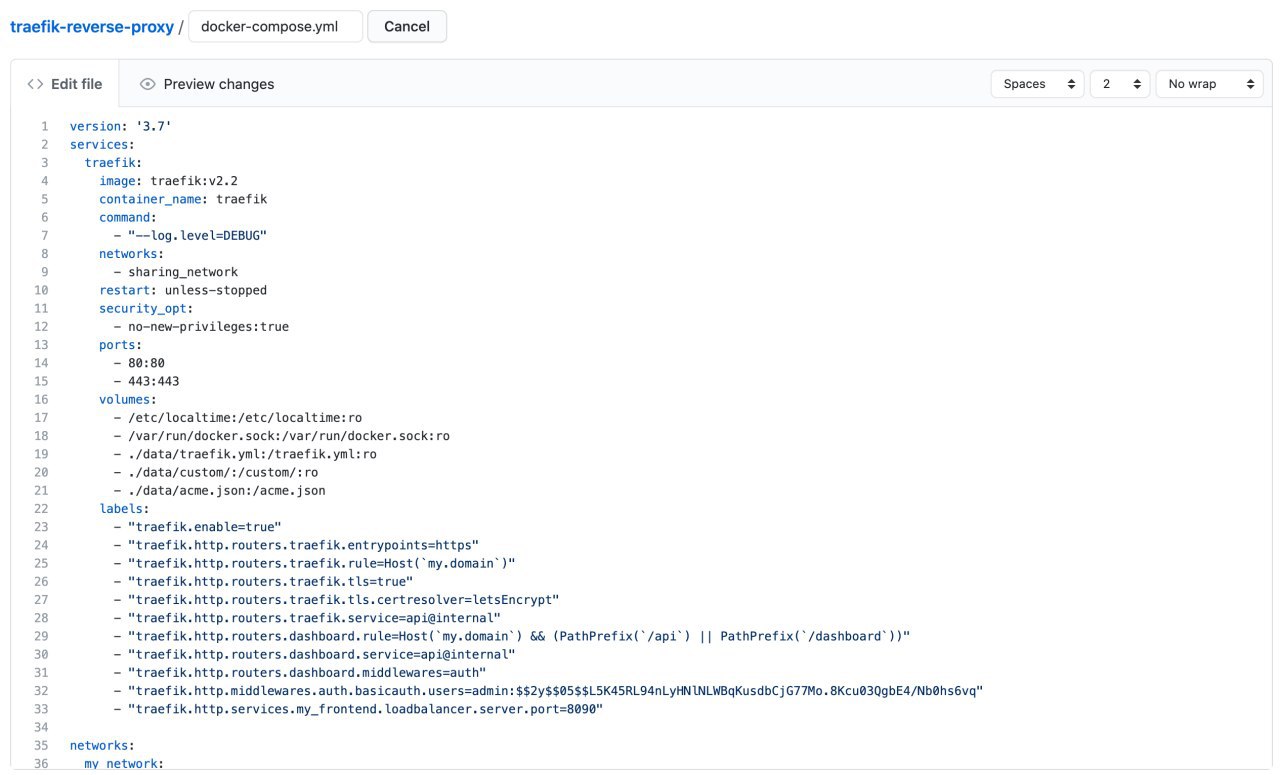Click the '80:80' port entry

[x=139, y=363]
